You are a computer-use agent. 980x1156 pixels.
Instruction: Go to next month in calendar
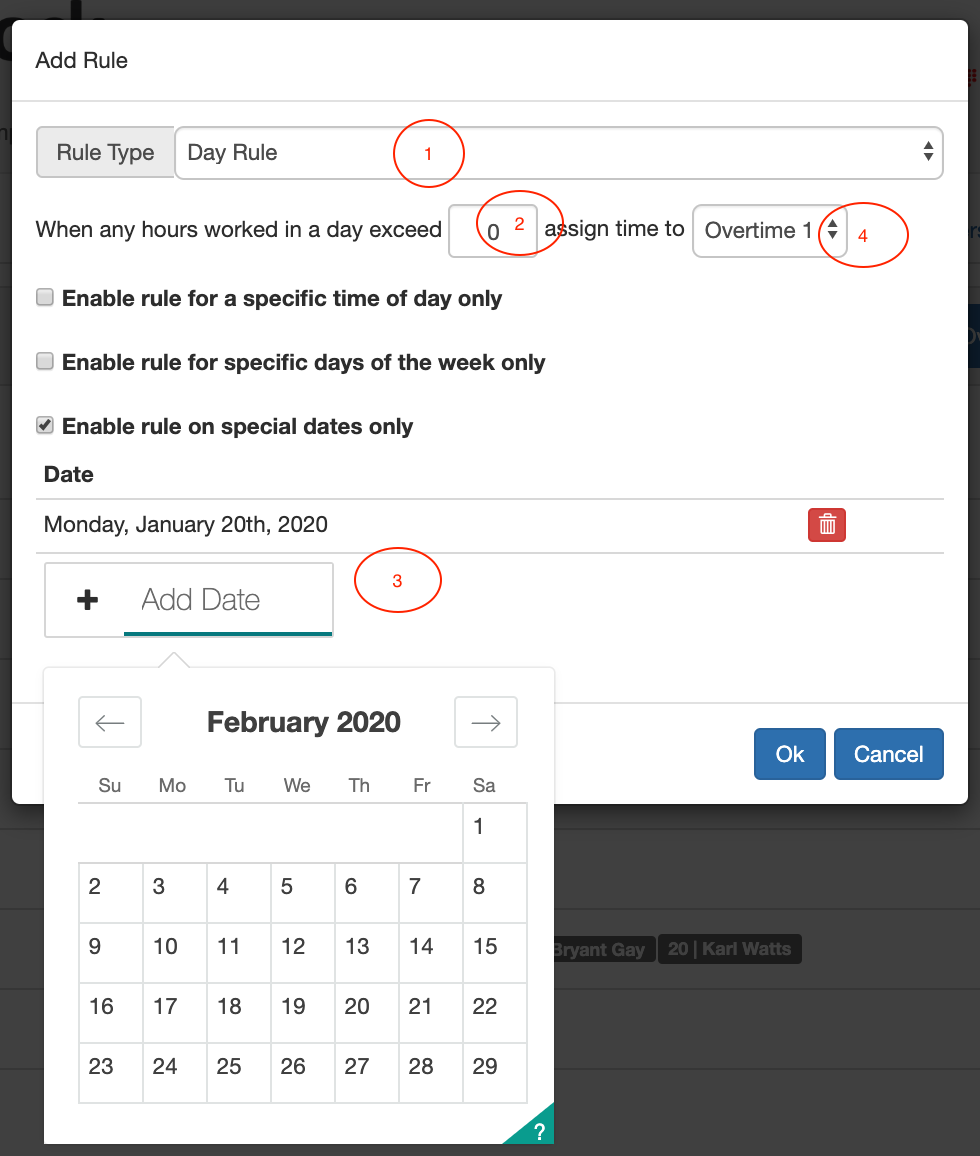pos(486,722)
